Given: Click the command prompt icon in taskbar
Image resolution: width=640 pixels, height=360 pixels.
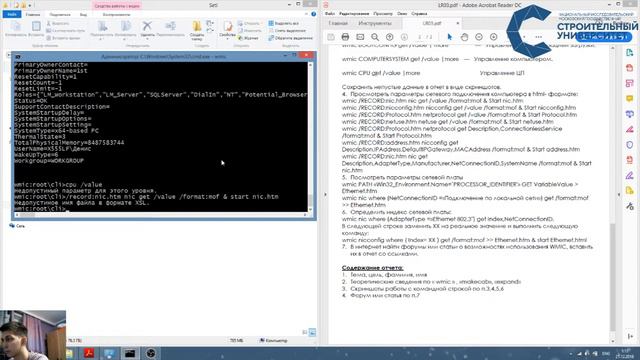Looking at the screenshot, I should (x=130, y=353).
